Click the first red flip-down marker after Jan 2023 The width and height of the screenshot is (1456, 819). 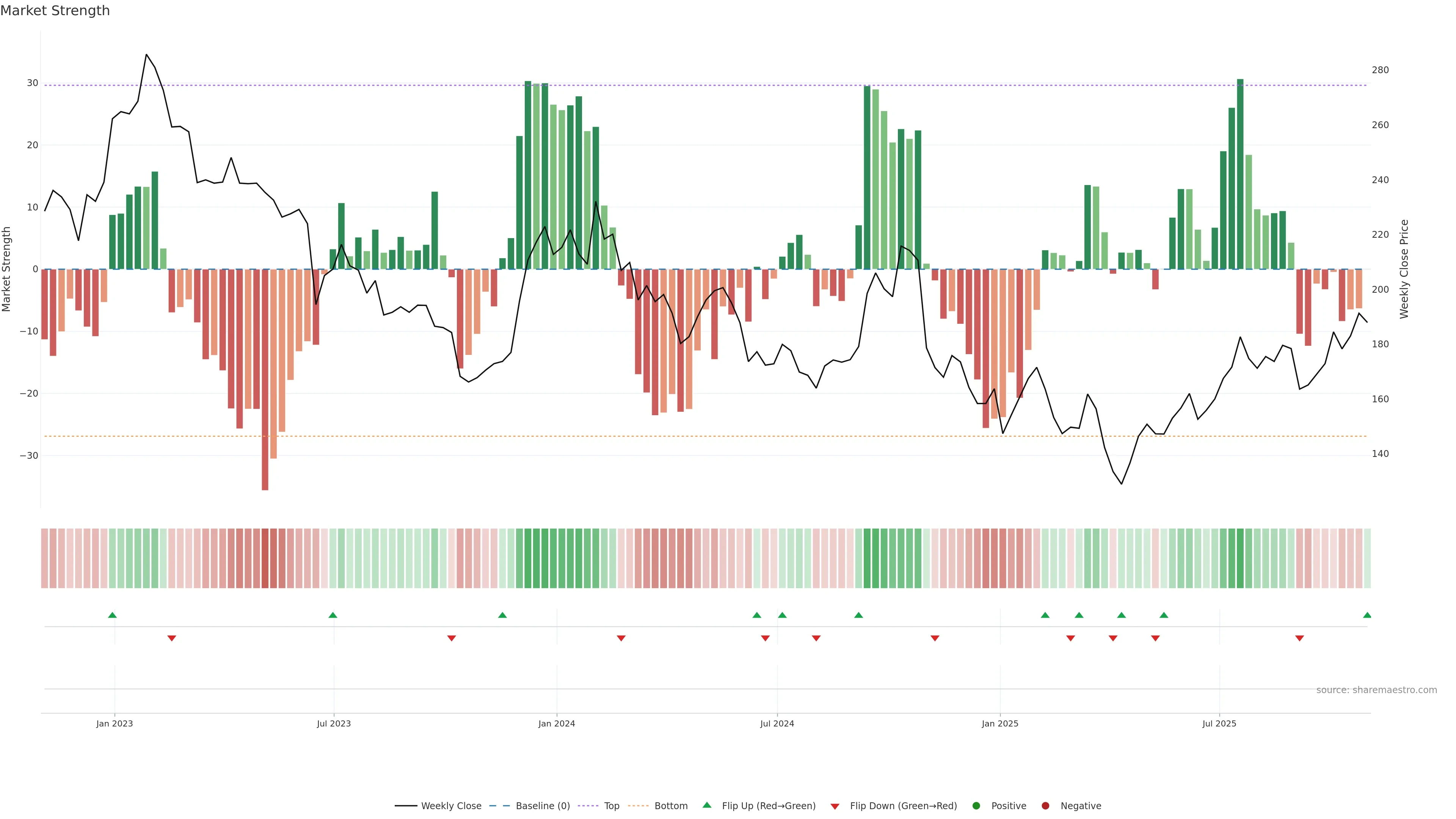(172, 638)
